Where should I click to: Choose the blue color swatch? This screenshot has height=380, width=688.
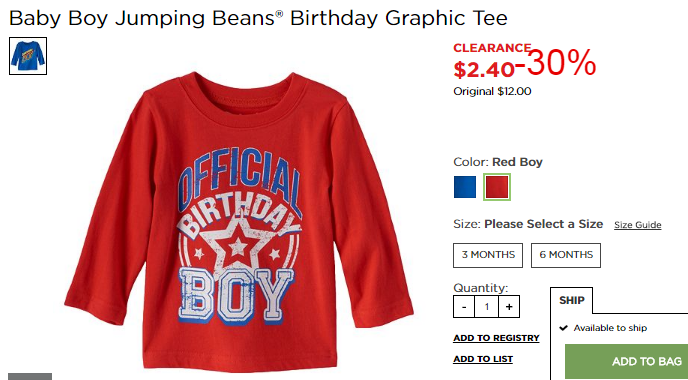465,187
